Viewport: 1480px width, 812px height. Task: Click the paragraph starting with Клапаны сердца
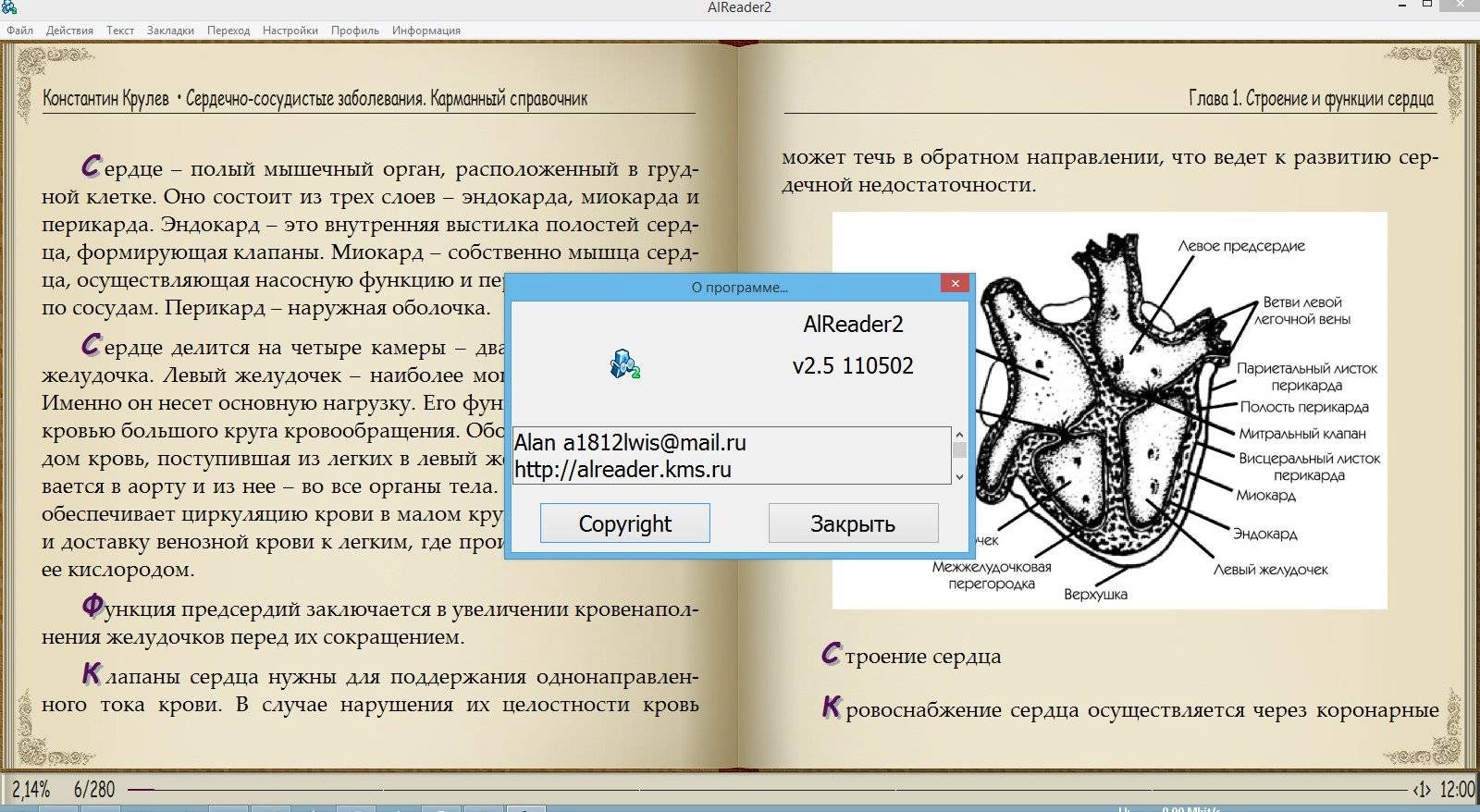point(370,690)
